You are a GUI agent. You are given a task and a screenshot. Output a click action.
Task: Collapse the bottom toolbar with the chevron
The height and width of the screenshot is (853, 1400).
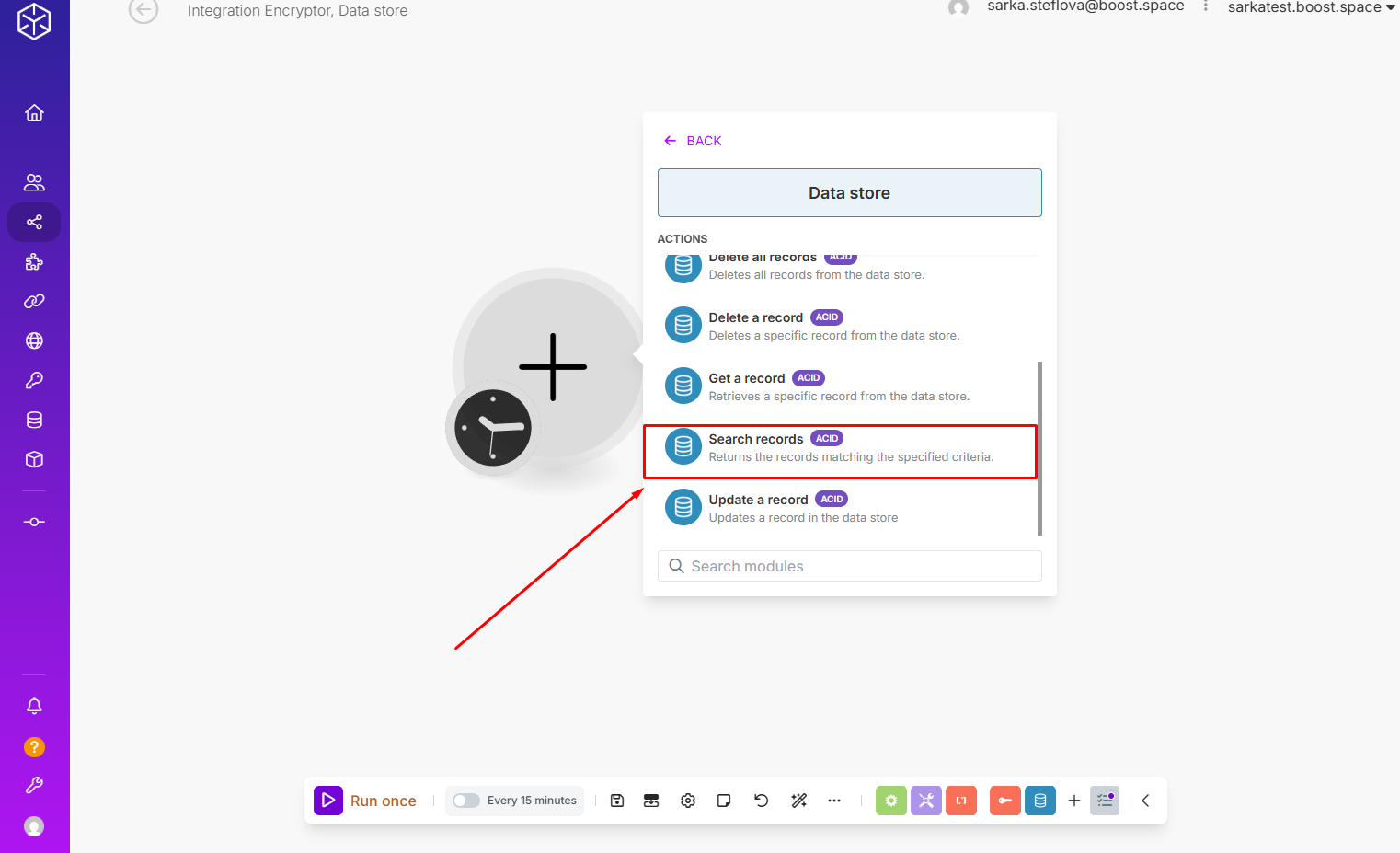pyautogui.click(x=1145, y=801)
